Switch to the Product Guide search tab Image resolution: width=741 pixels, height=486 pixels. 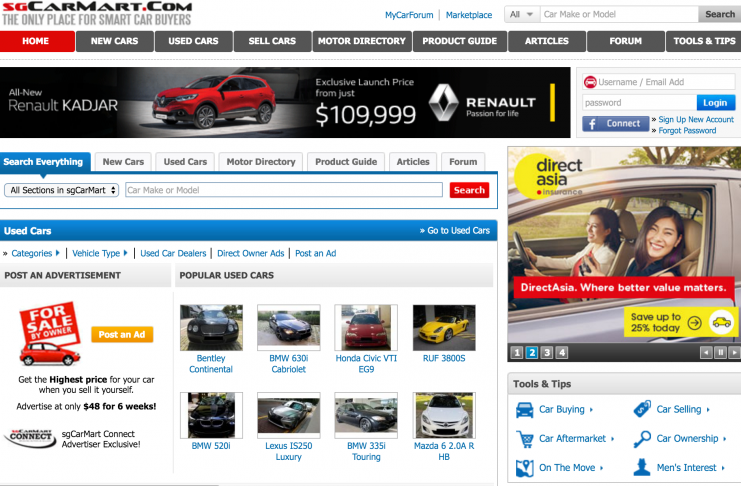(x=346, y=162)
